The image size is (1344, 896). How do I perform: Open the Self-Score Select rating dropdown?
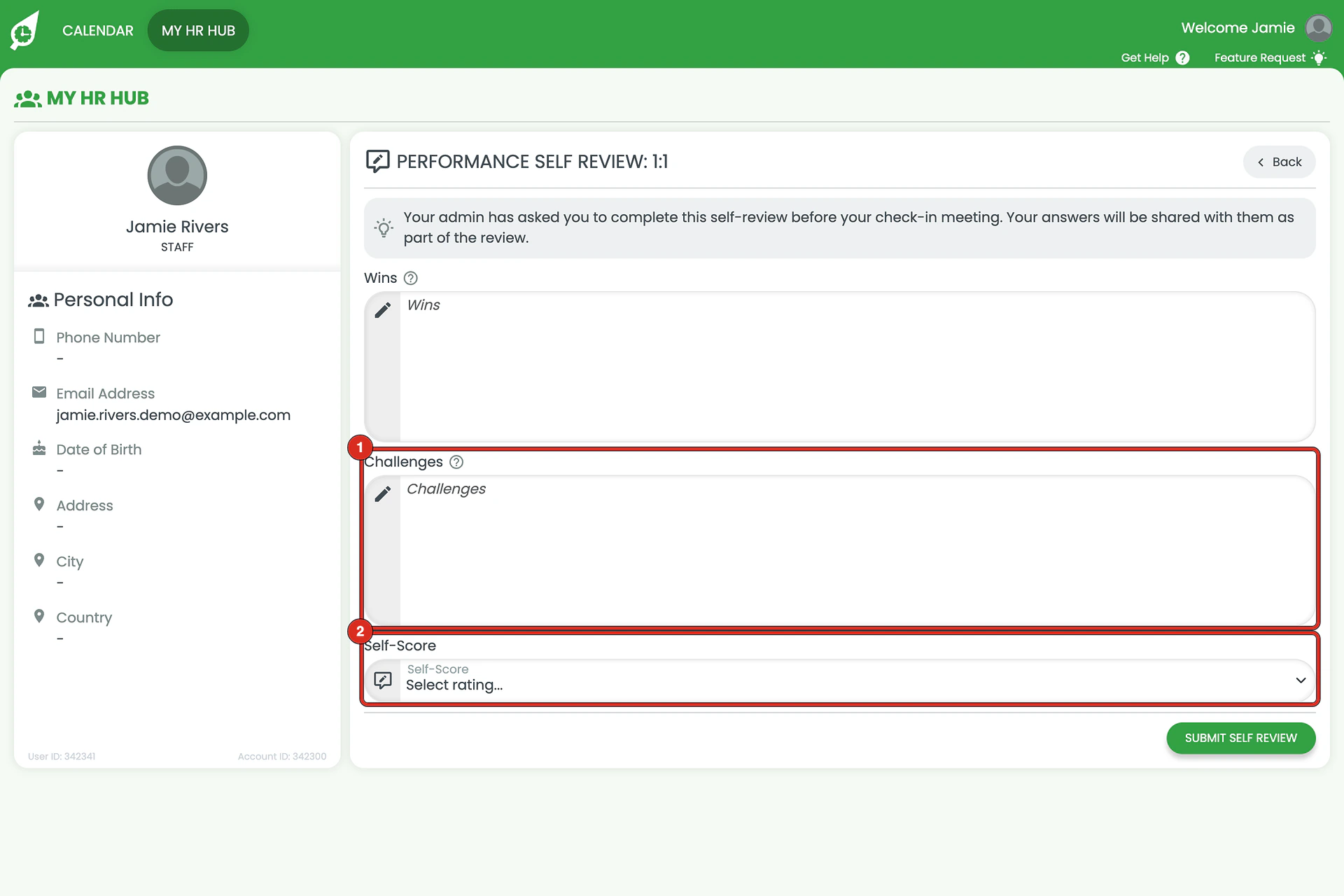click(839, 680)
